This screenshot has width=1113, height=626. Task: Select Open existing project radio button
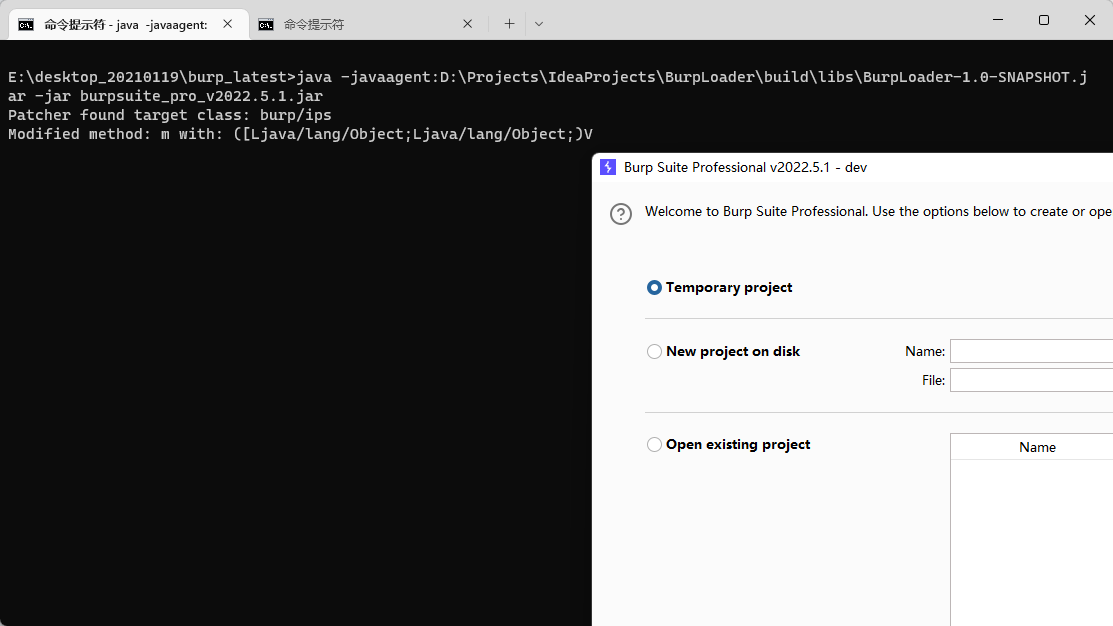tap(655, 444)
